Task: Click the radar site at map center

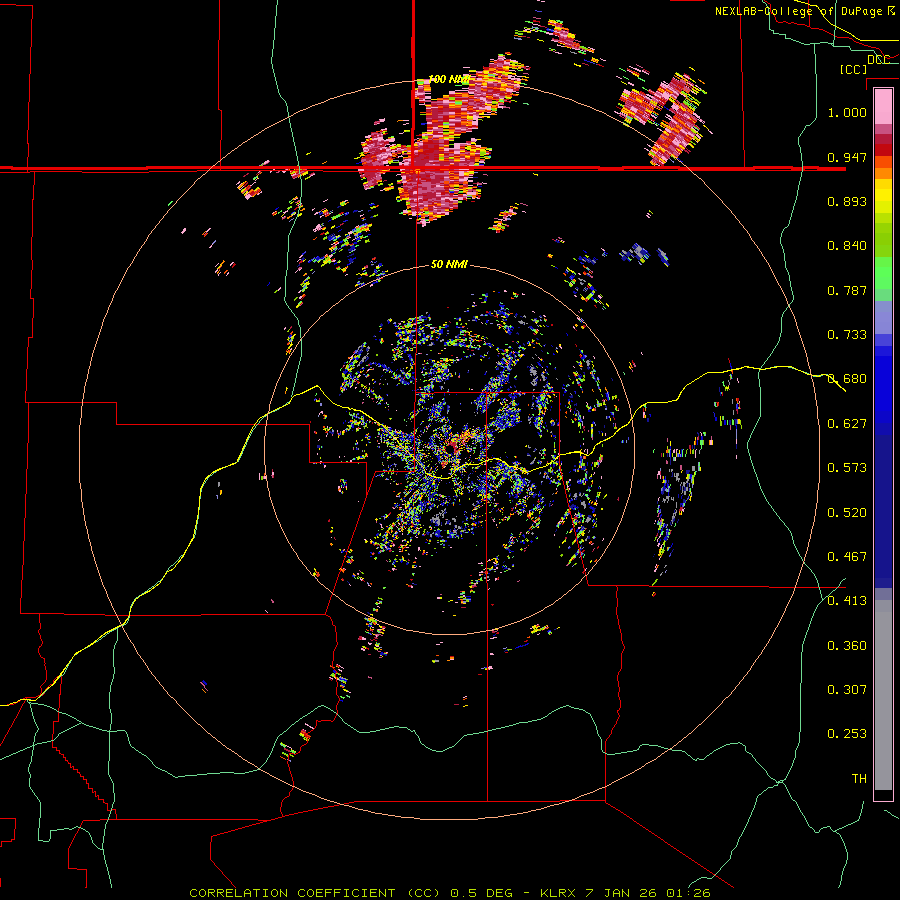Action: coord(449,449)
